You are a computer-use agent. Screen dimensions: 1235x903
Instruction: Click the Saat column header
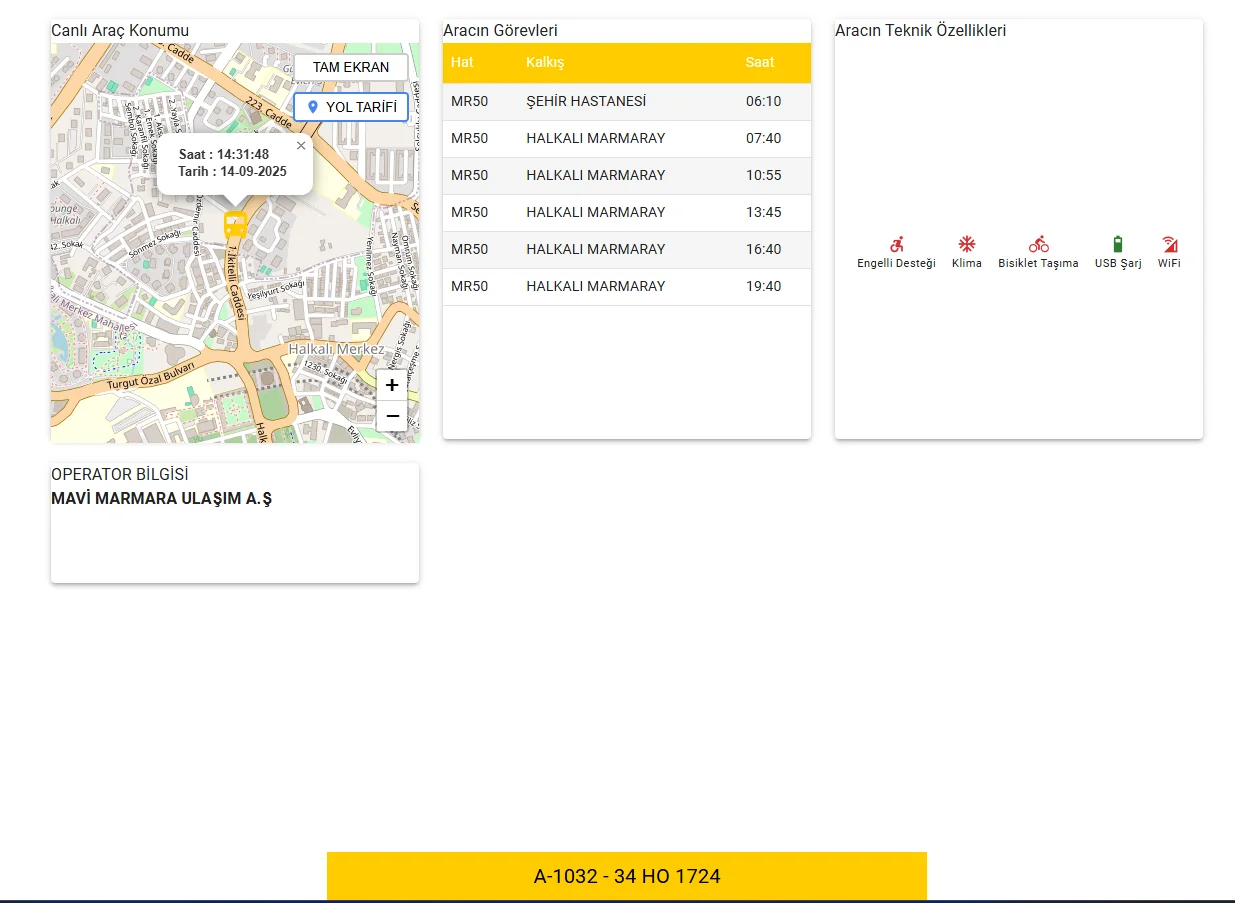(760, 62)
